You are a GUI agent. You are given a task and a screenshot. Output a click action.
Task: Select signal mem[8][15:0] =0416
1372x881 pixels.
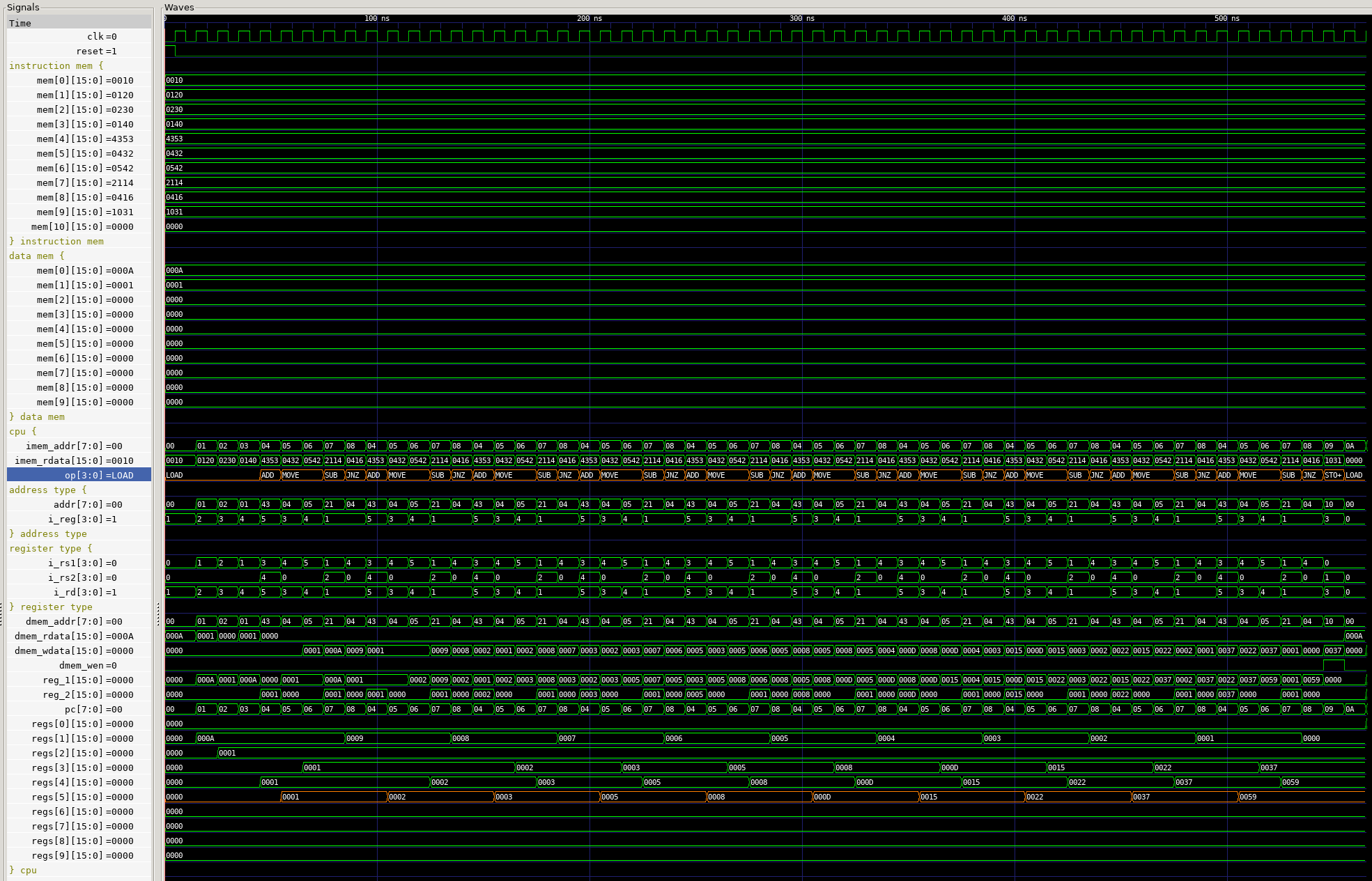coord(79,197)
